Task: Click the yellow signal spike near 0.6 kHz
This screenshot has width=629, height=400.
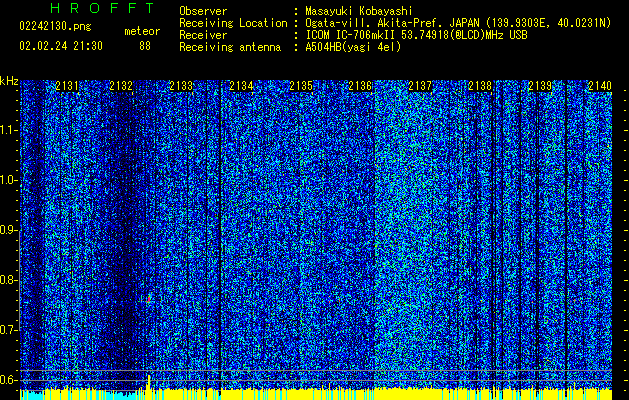Action: pyautogui.click(x=149, y=382)
